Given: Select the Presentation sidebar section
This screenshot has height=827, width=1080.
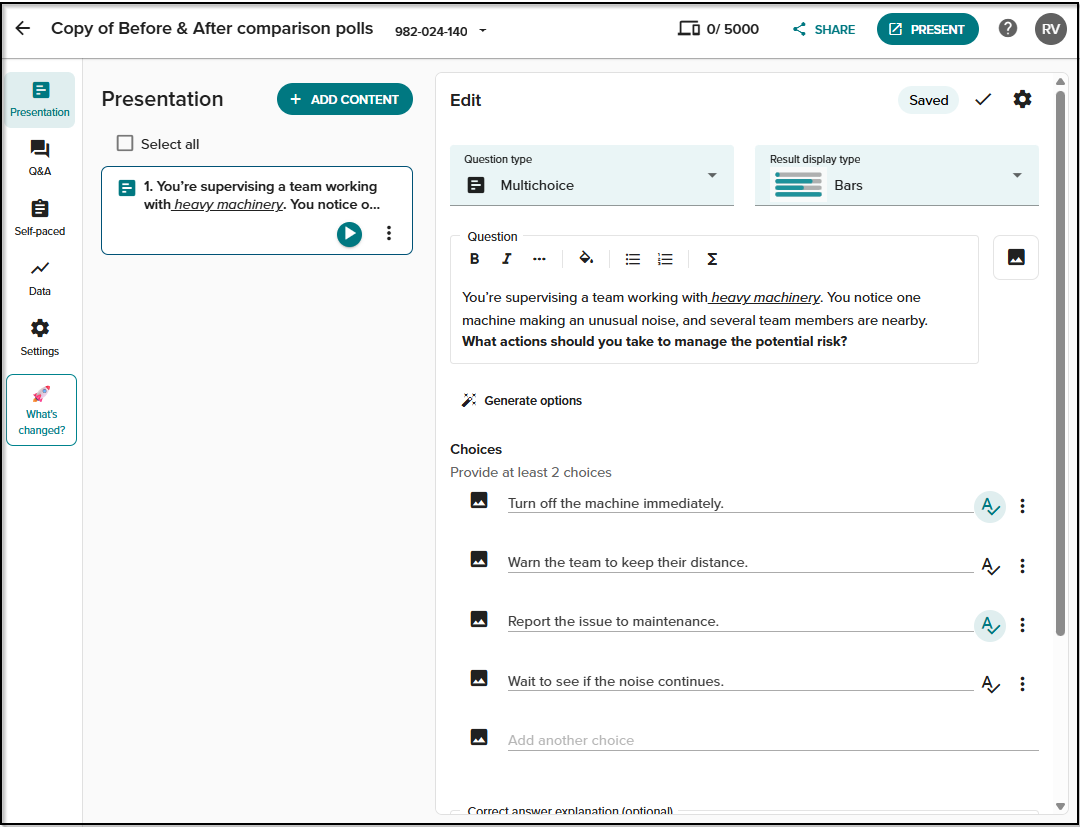Looking at the screenshot, I should 40,100.
